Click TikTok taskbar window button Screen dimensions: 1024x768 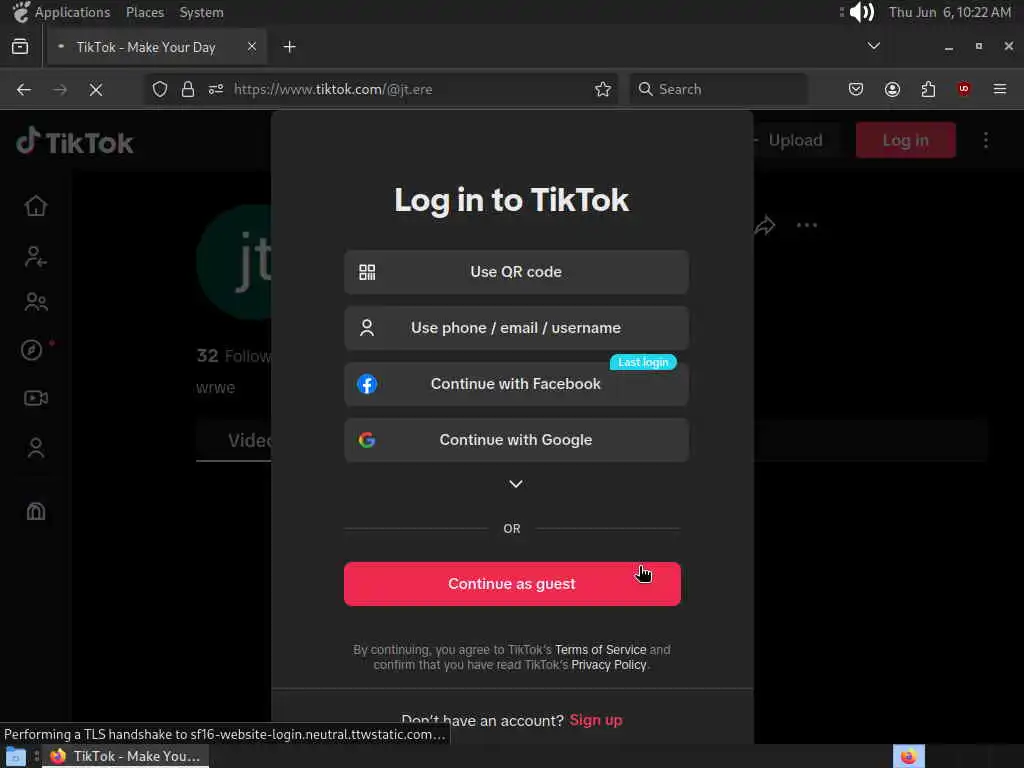126,756
